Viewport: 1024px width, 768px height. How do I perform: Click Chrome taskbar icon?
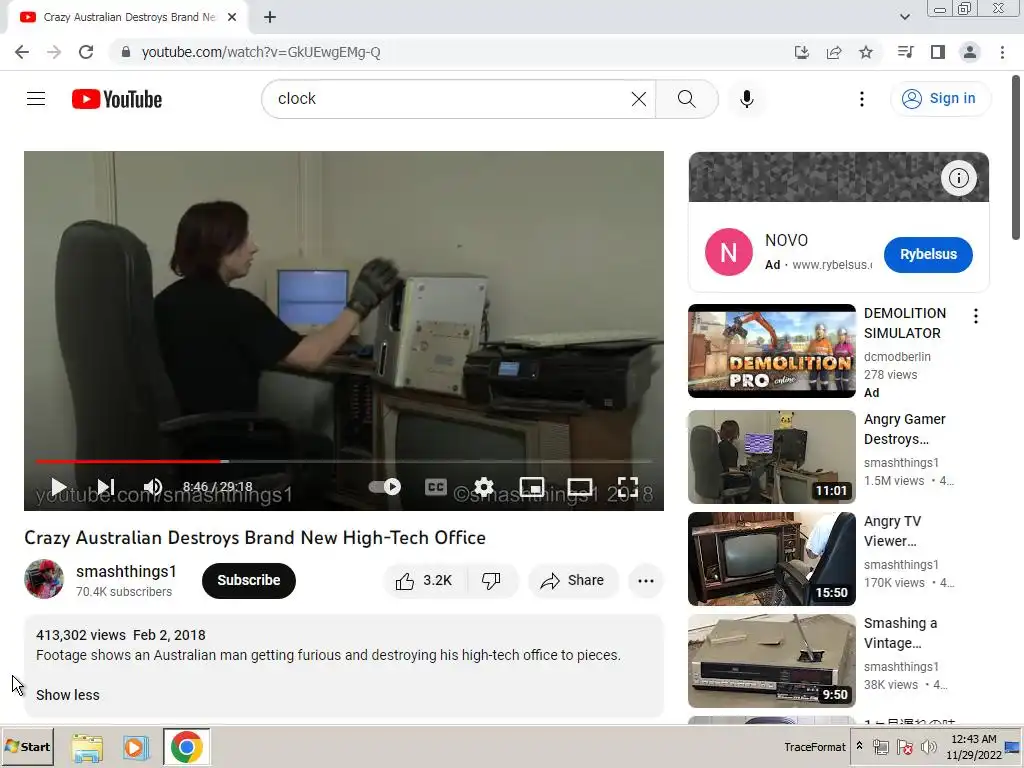click(x=187, y=747)
